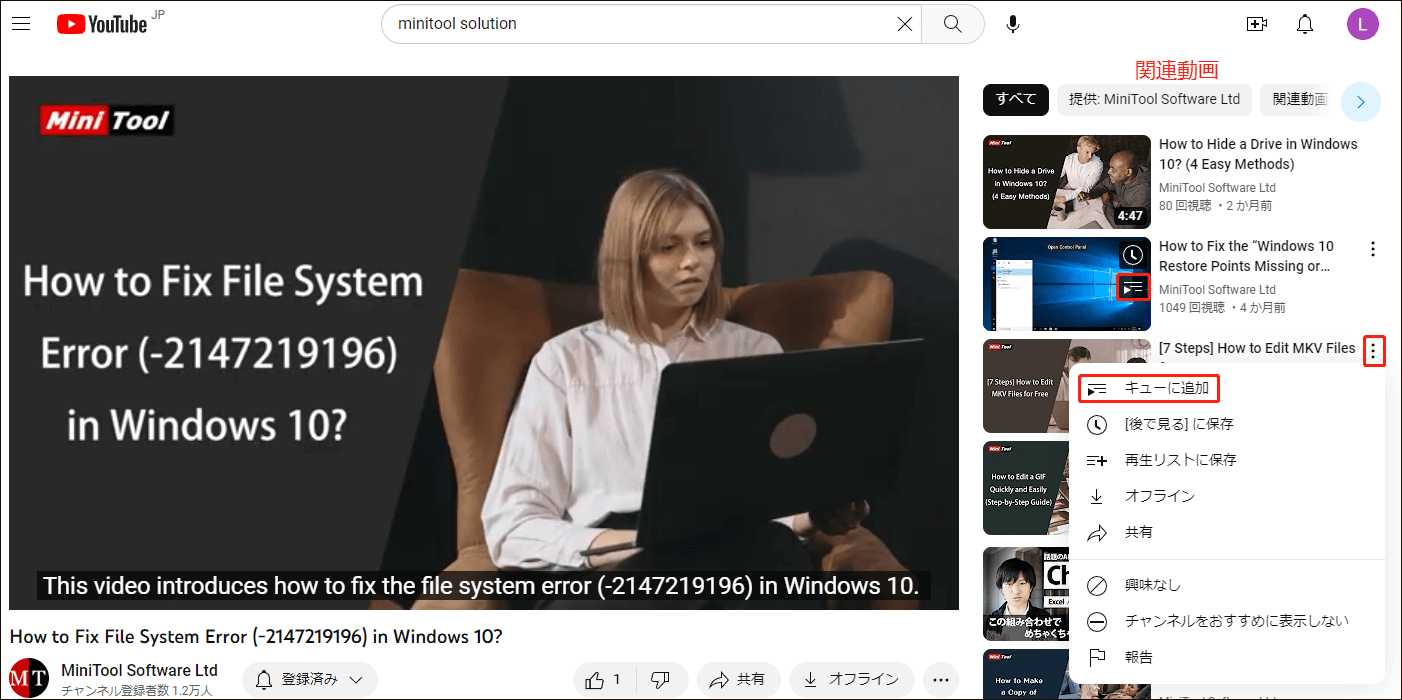The width and height of the screenshot is (1402, 700).
Task: Choose チャンネルをおすすめに表示しない option
Action: pos(1227,621)
